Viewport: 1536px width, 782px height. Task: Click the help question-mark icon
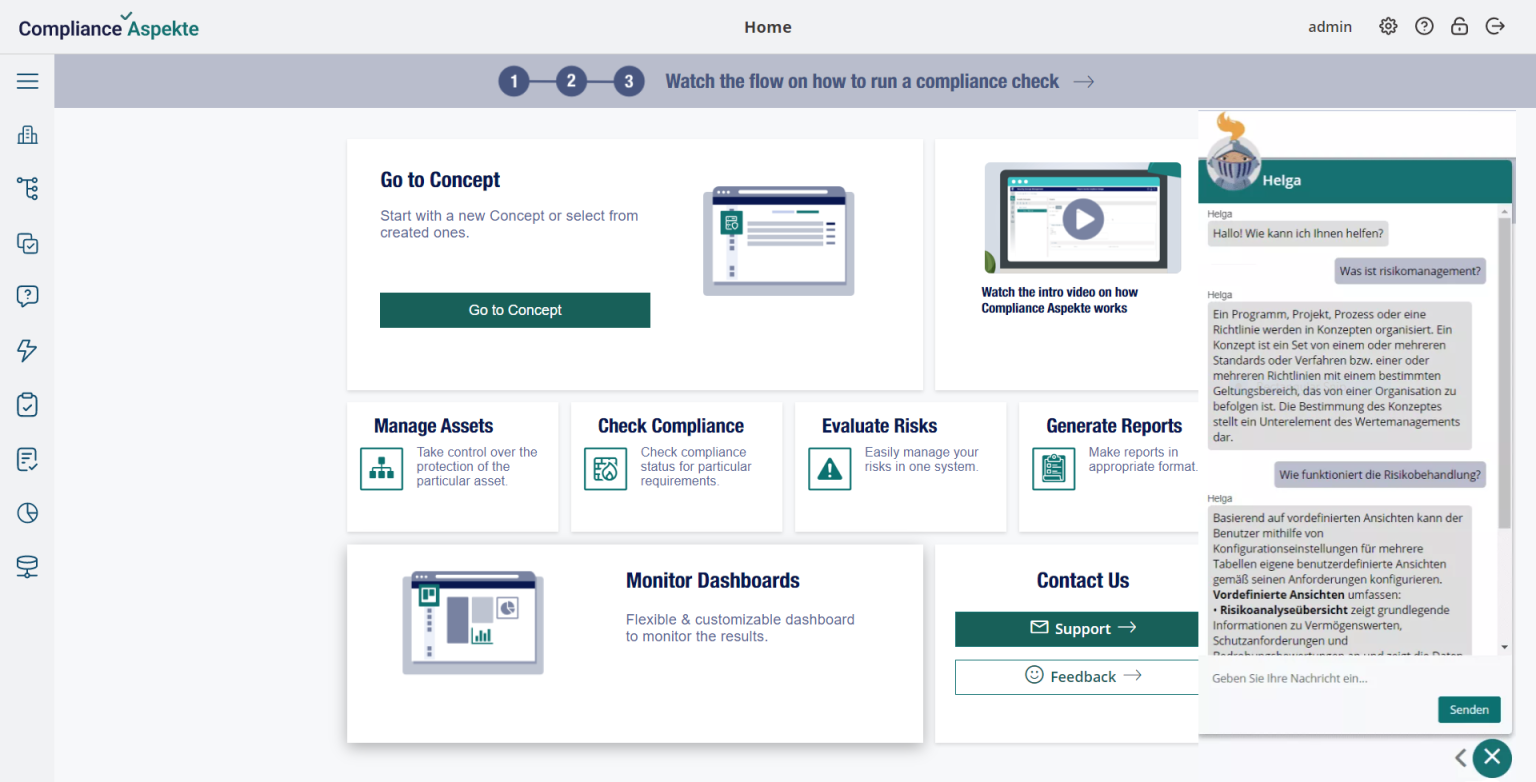point(1424,26)
